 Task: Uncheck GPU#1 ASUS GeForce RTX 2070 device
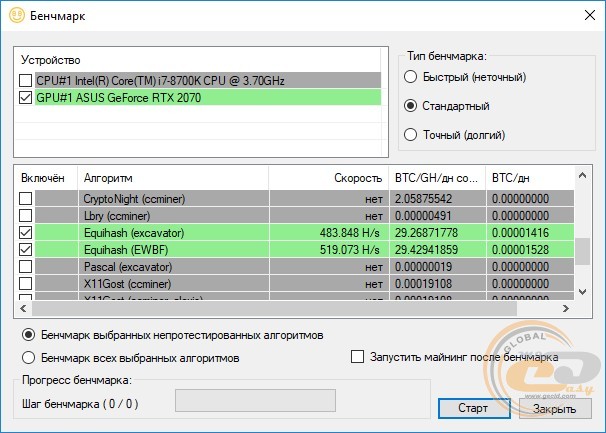[x=26, y=98]
